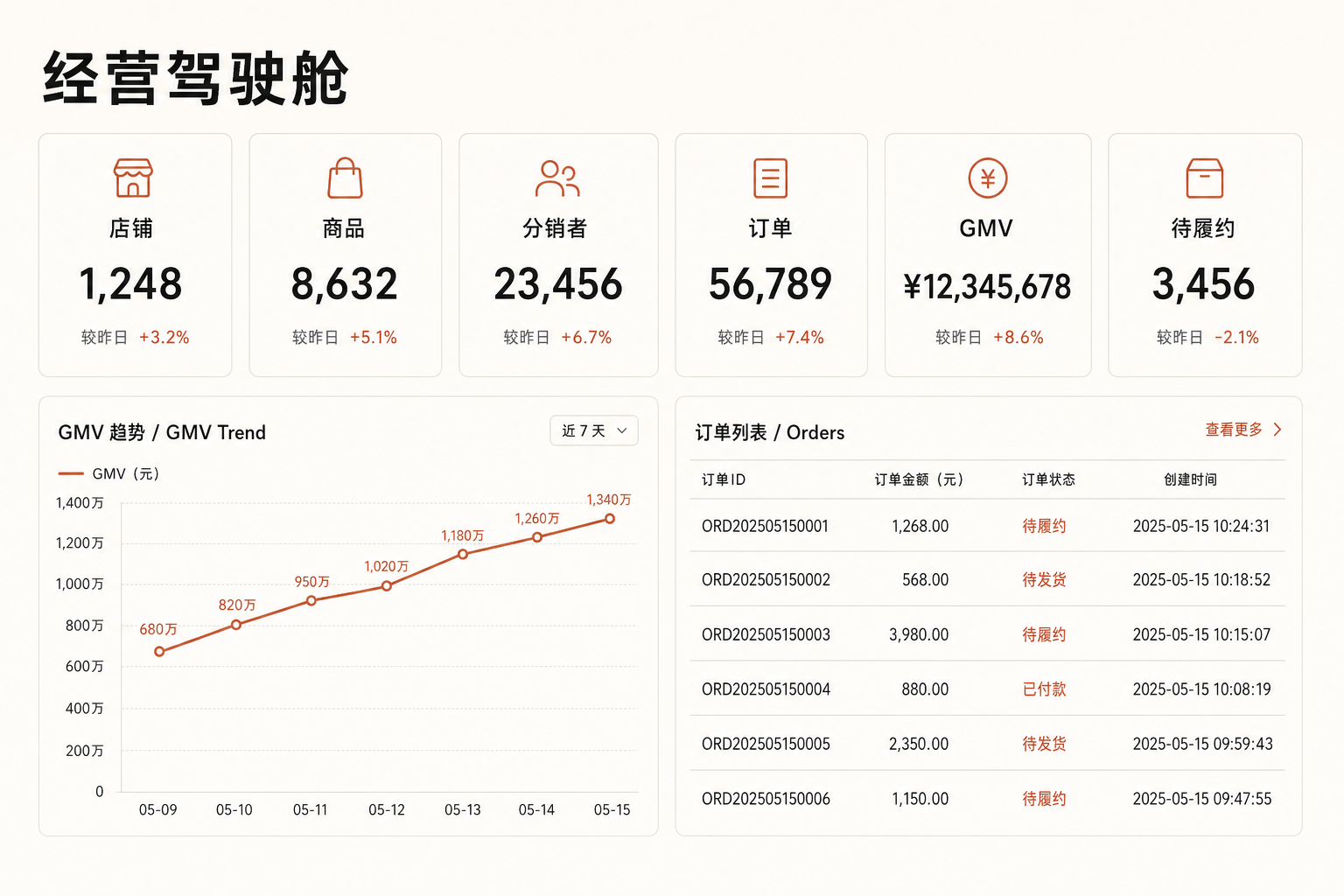
Task: Click the 05-15 data point 1,340万
Action: (x=610, y=519)
